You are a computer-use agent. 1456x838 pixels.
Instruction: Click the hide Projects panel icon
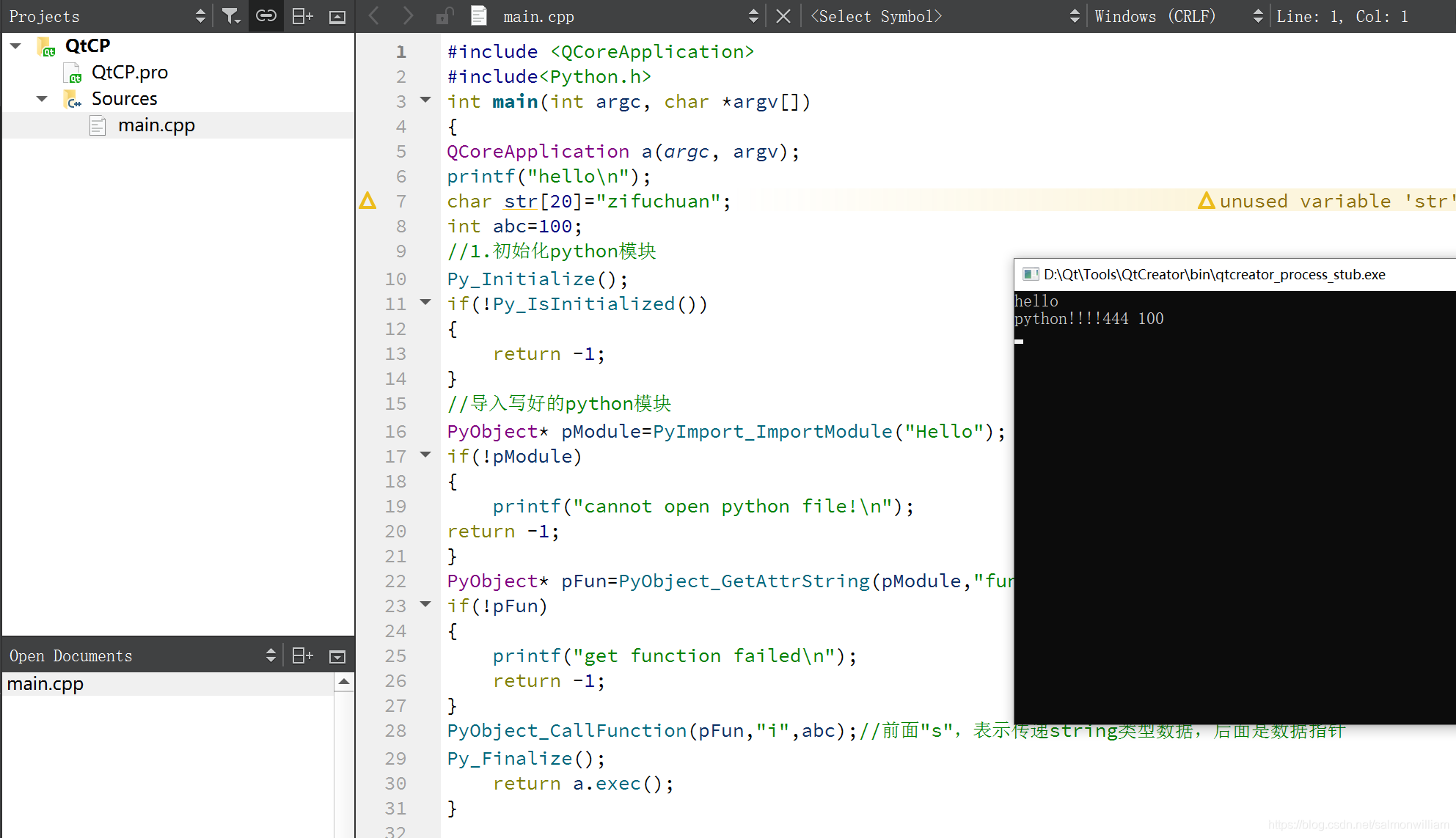(337, 16)
